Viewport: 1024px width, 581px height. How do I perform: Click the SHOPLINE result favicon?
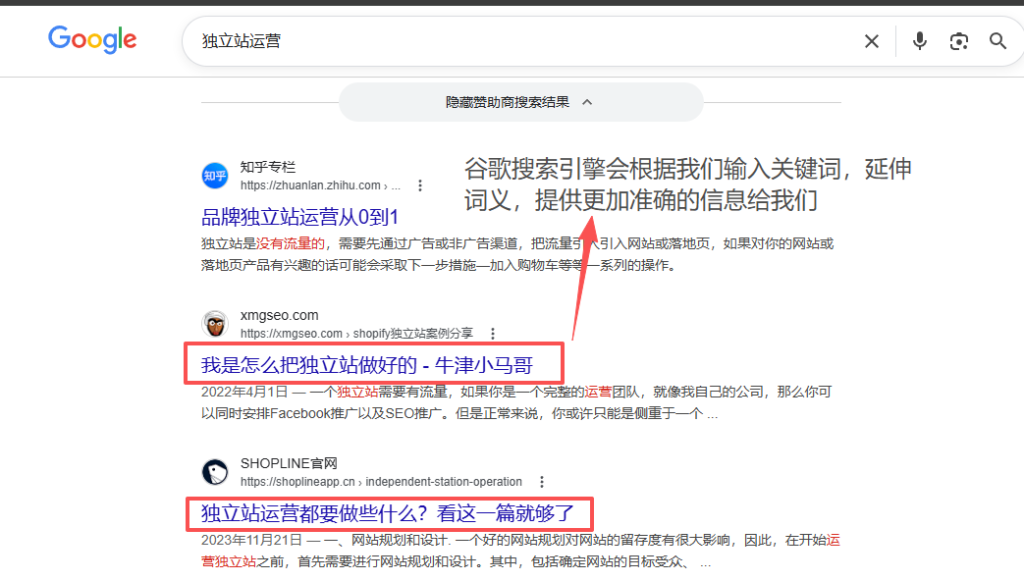tap(215, 472)
